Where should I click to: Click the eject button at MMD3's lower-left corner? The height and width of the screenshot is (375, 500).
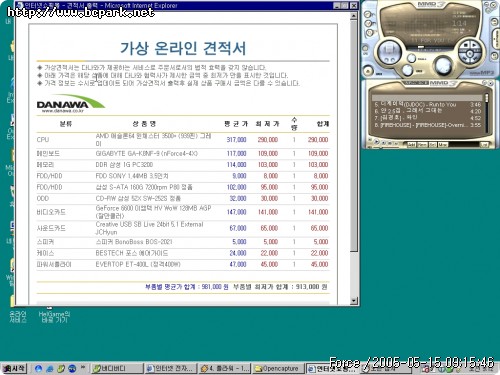pos(368,71)
